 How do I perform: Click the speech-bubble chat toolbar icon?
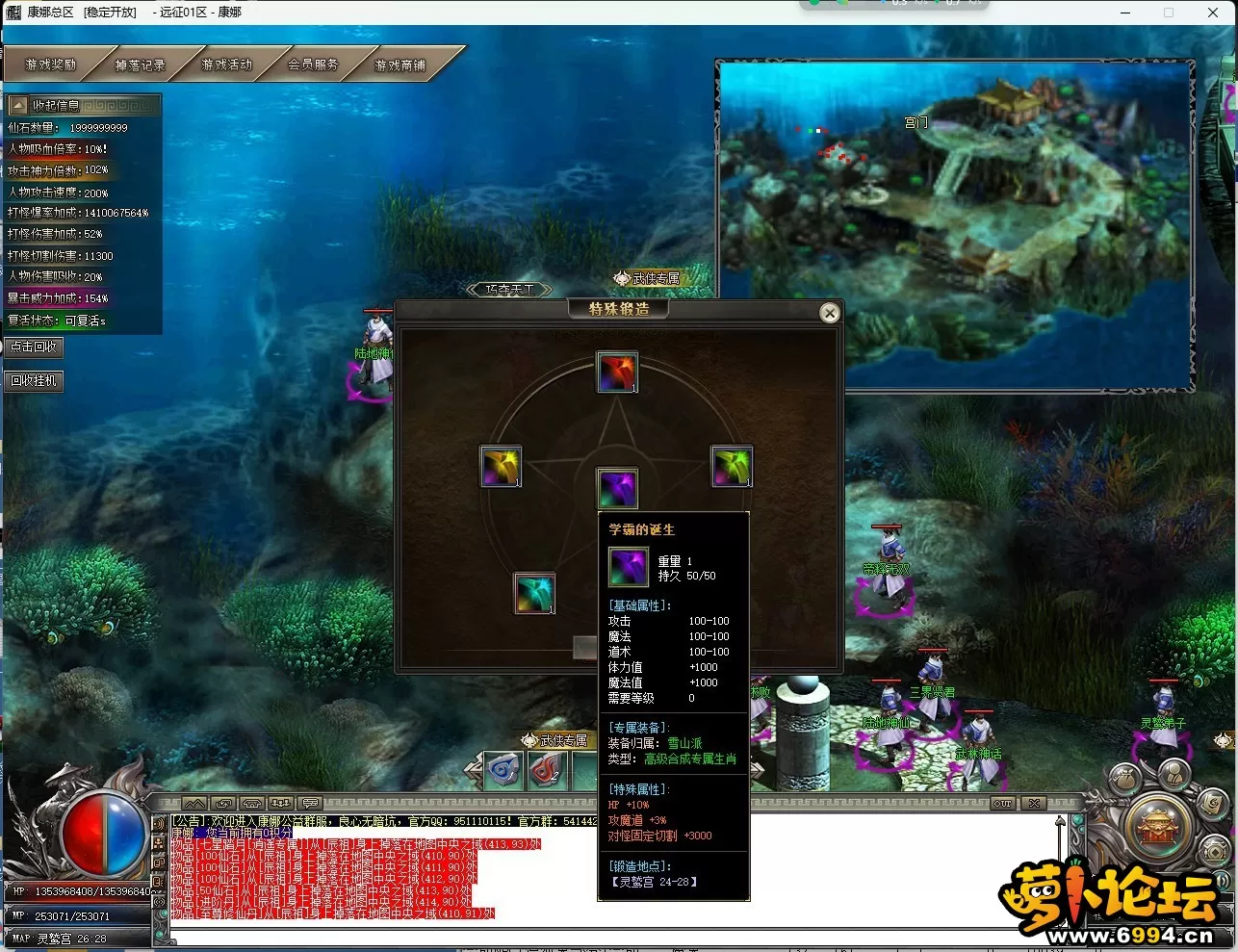[x=310, y=803]
